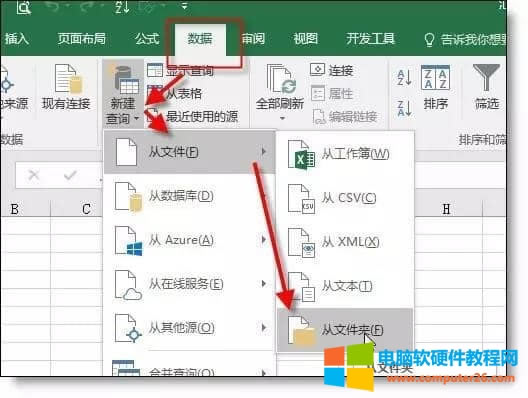Screen dimensions: 528x398
Task: Open the 数据 ribbon tab
Action: (x=200, y=39)
